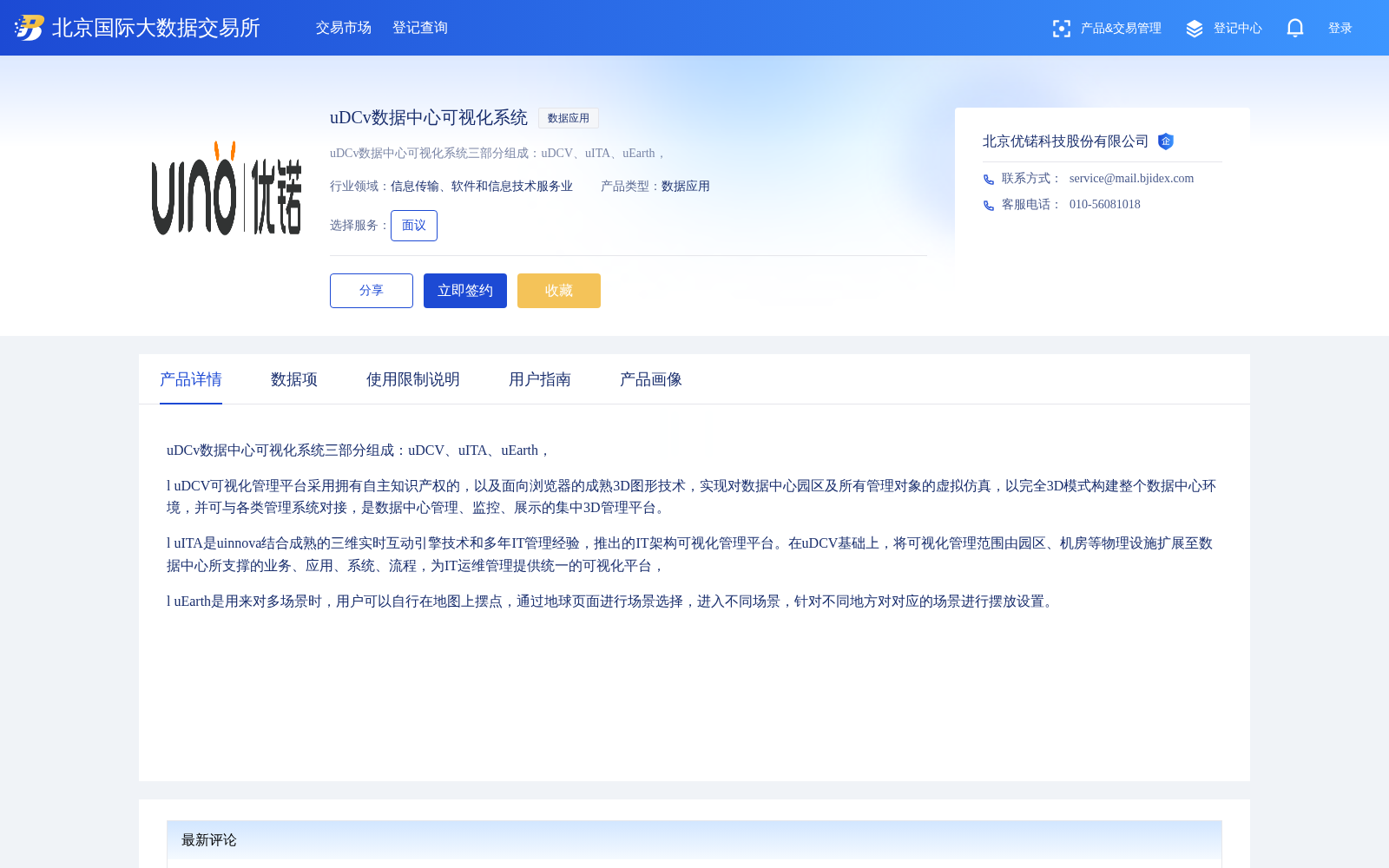This screenshot has height=868, width=1389.
Task: Open 产品&交易管理 link
Action: [x=1121, y=29]
